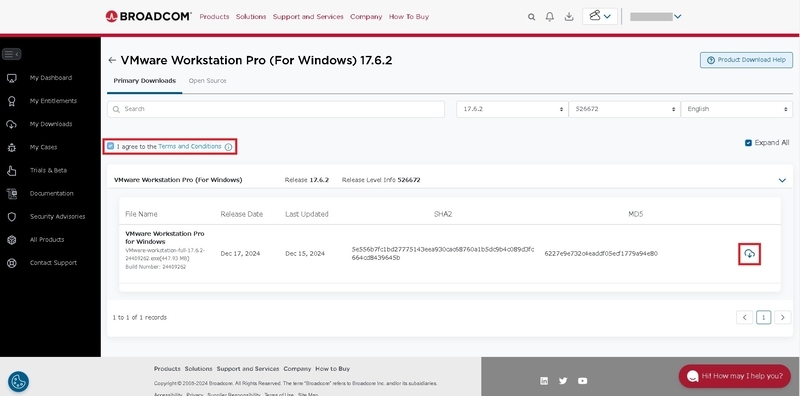
Task: Click into the downloads Search field
Action: 276,109
